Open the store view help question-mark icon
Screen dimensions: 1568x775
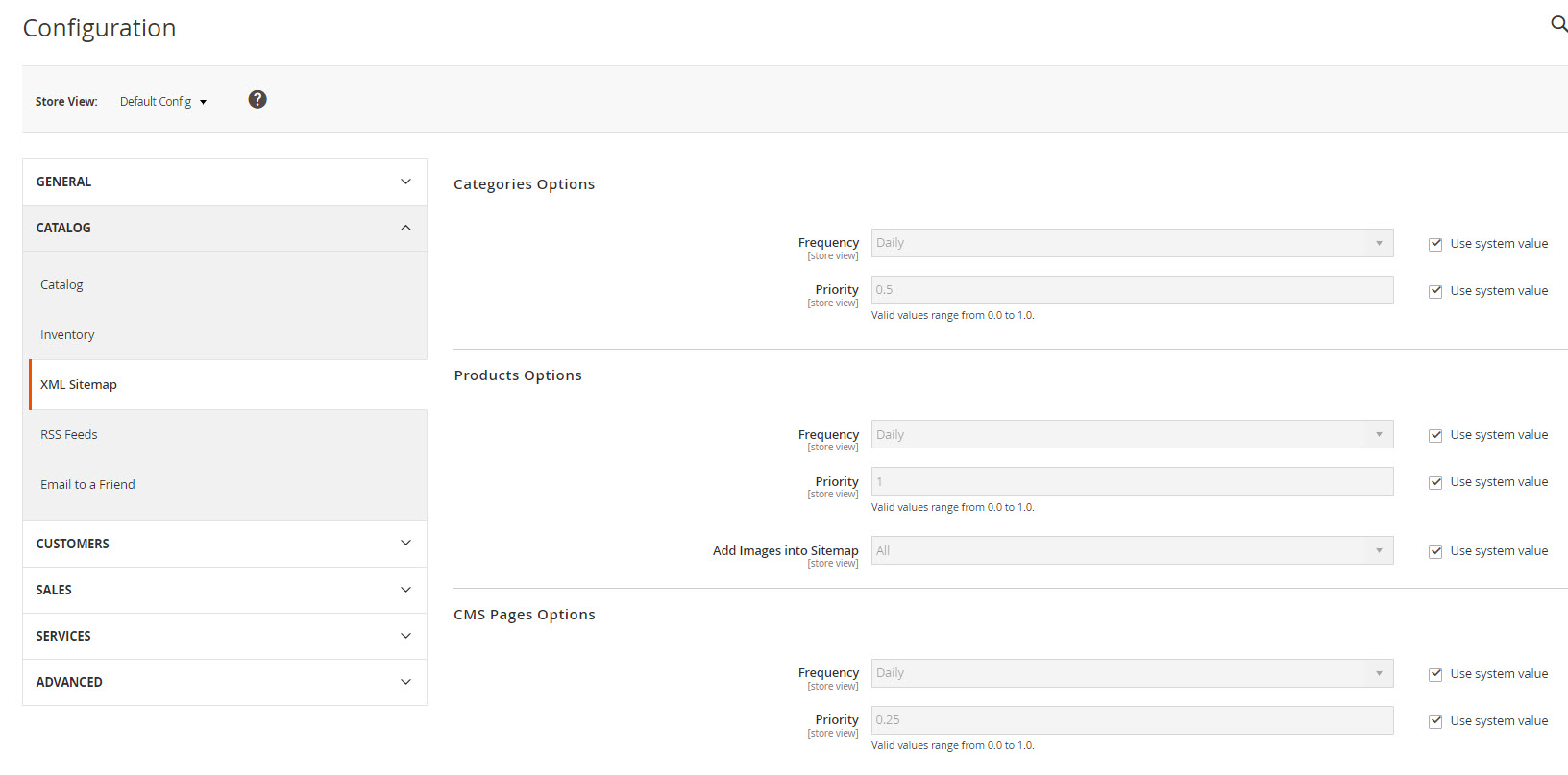[257, 99]
